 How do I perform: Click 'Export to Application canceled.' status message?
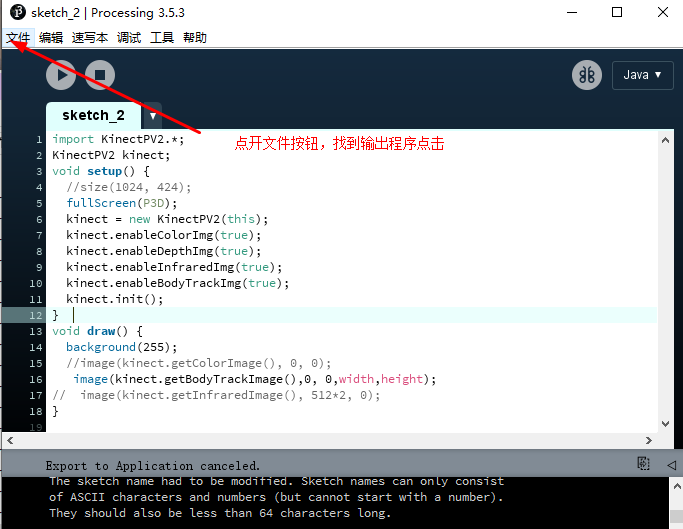[x=153, y=466]
